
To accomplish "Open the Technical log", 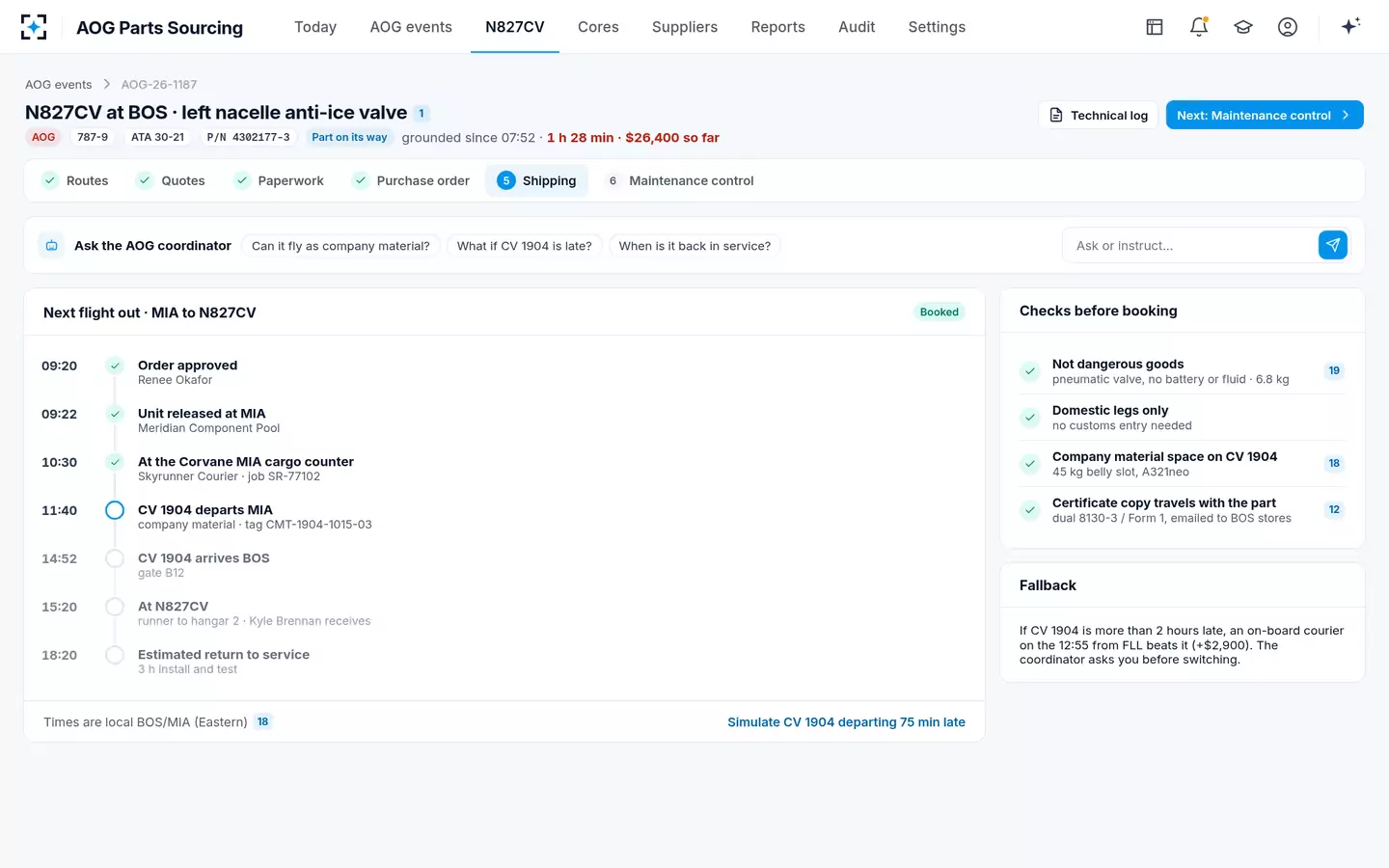I will [x=1099, y=115].
